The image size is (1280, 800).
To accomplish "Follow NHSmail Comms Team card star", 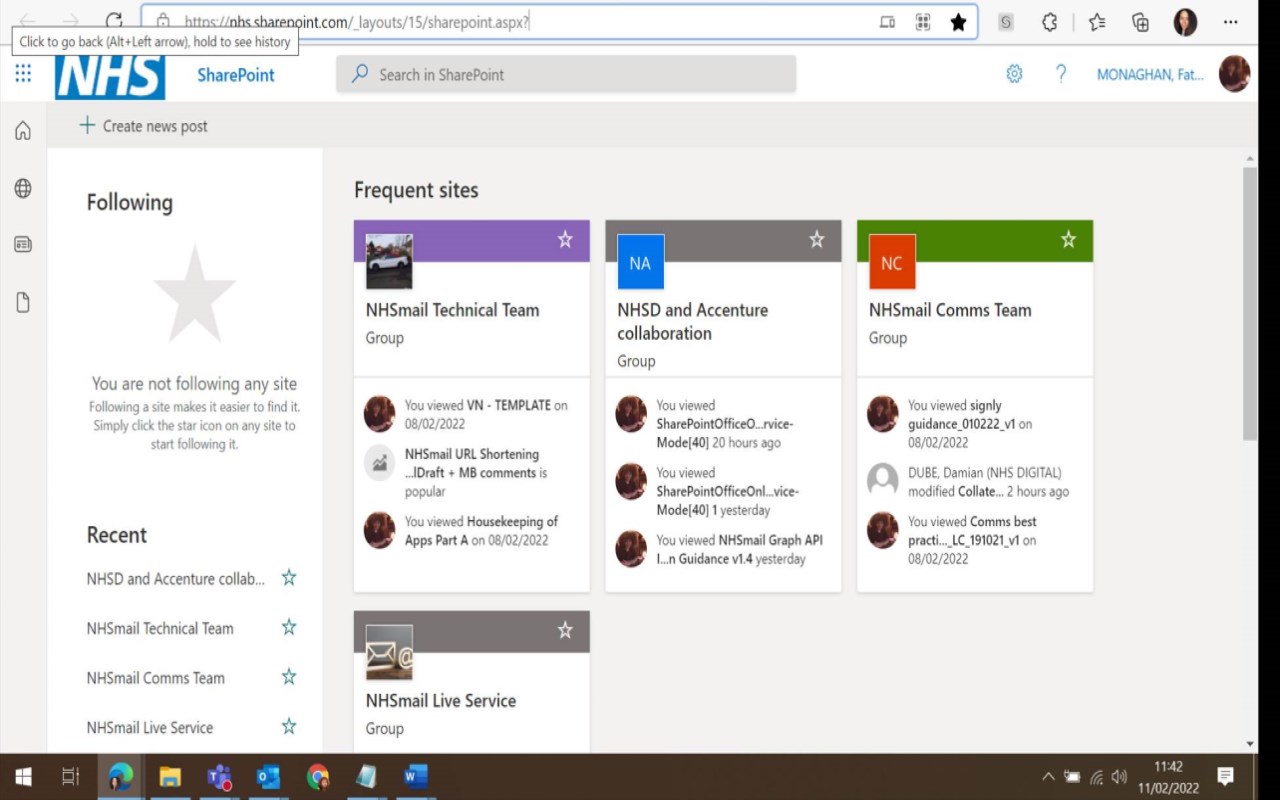I will (1068, 239).
